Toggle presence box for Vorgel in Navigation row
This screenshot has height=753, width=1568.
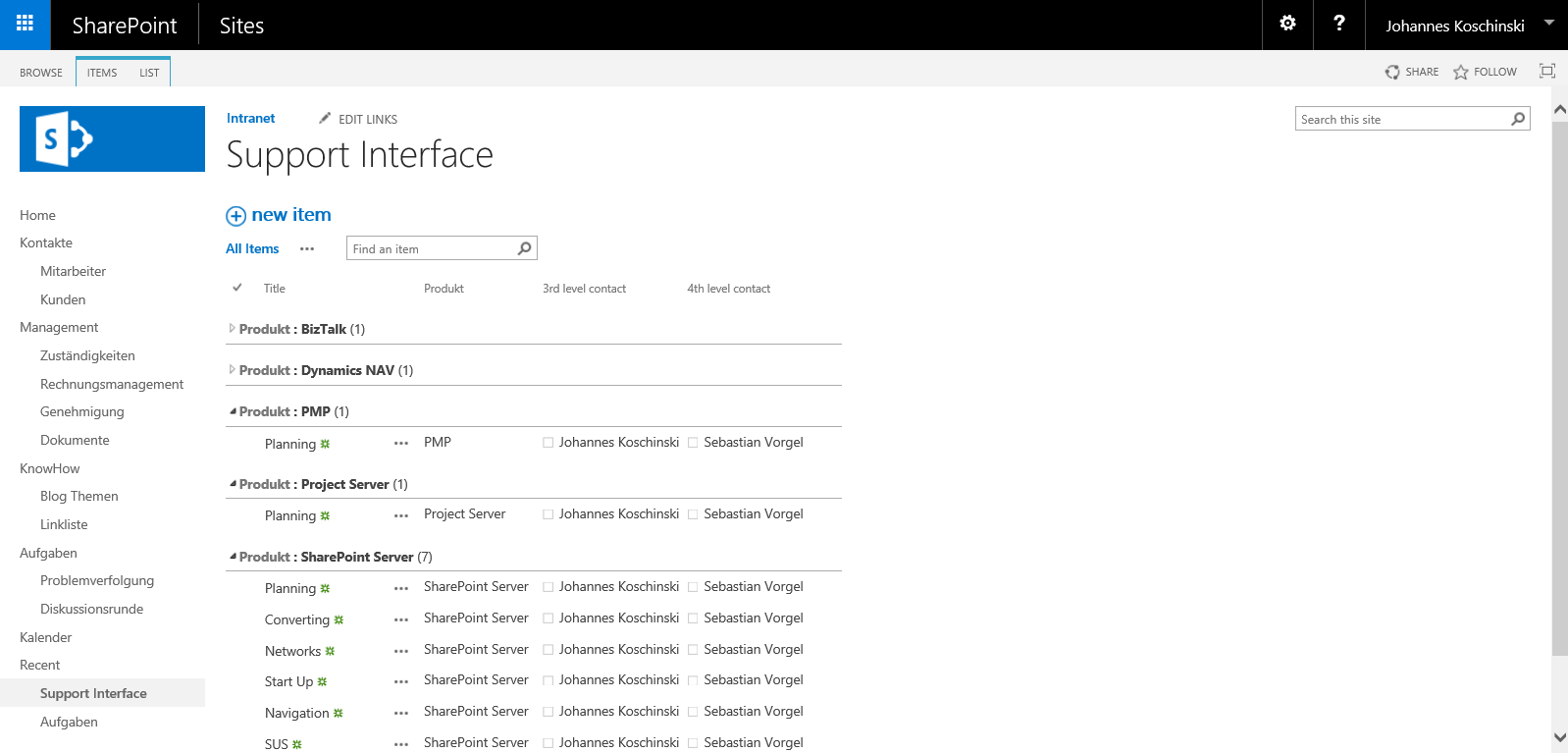[693, 712]
